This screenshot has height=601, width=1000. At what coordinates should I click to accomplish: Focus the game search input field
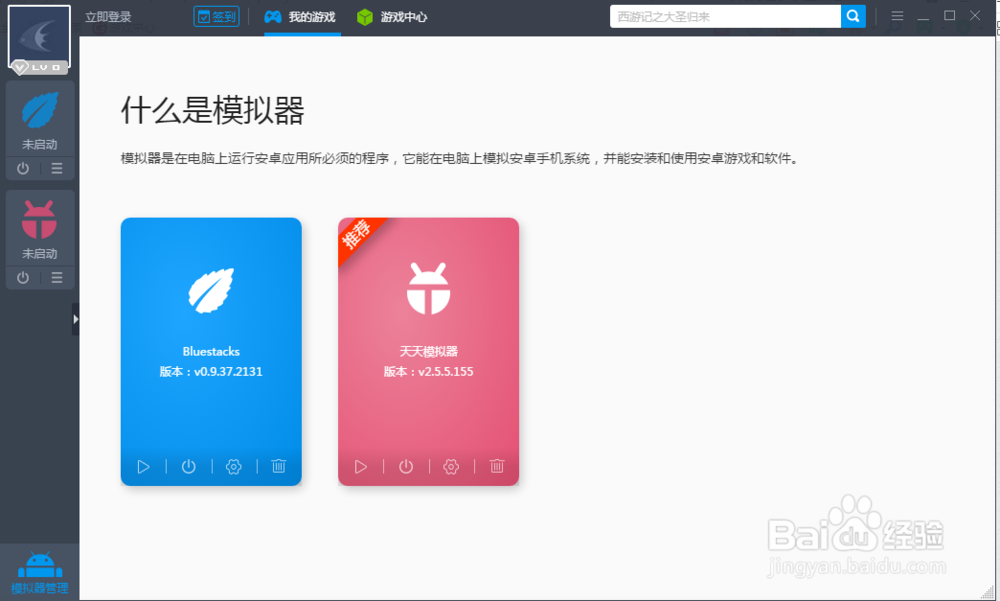(725, 17)
